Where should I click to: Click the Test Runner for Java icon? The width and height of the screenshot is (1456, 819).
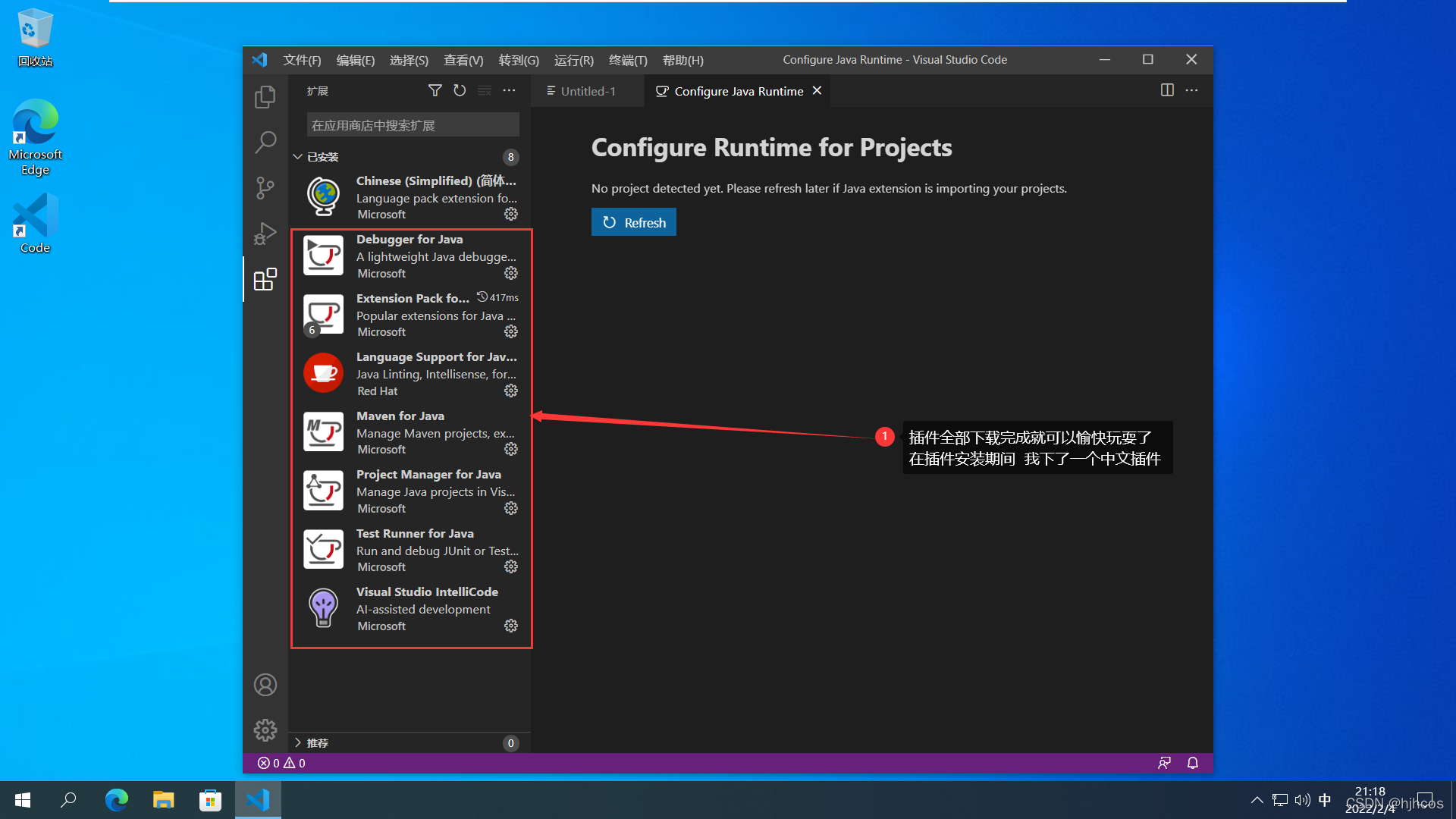[x=323, y=549]
